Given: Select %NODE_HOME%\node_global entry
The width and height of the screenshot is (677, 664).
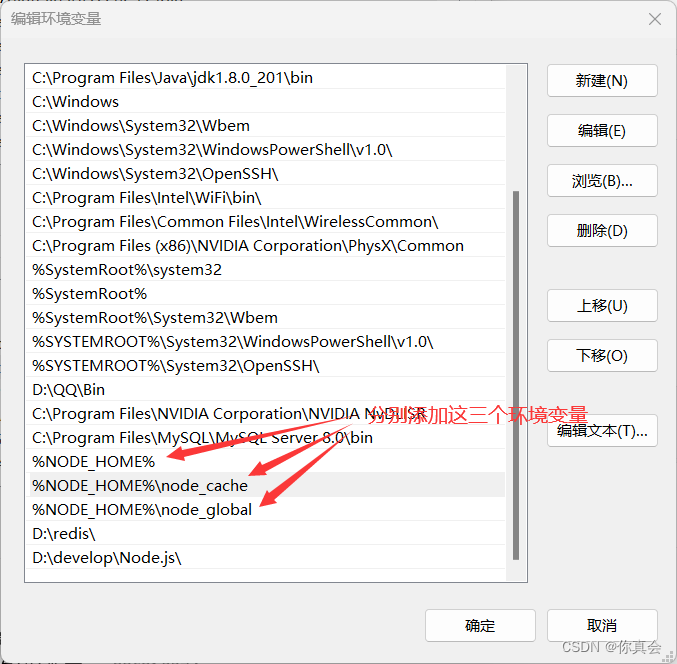Looking at the screenshot, I should tap(266, 510).
